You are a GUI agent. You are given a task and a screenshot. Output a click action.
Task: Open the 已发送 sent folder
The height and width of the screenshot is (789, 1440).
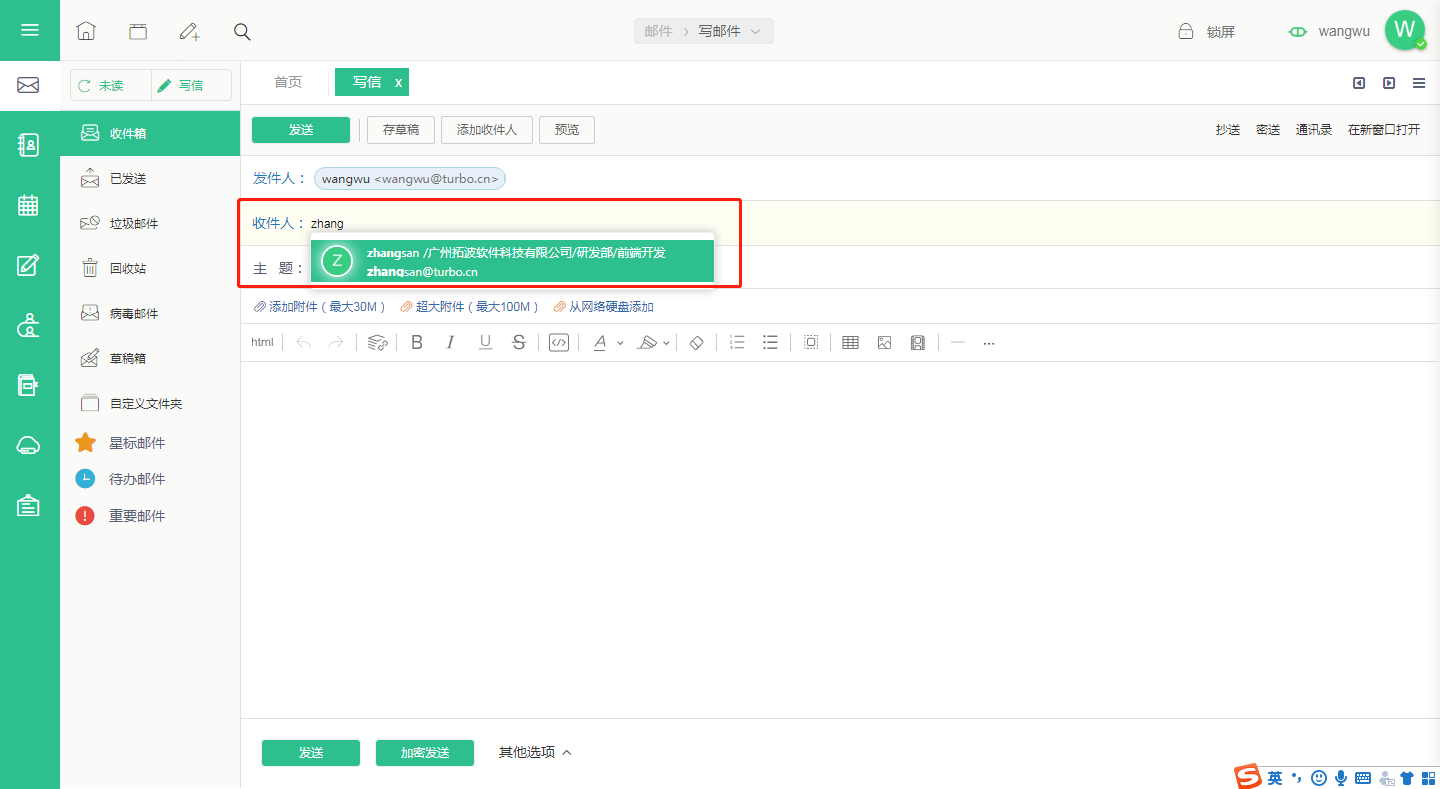click(150, 178)
